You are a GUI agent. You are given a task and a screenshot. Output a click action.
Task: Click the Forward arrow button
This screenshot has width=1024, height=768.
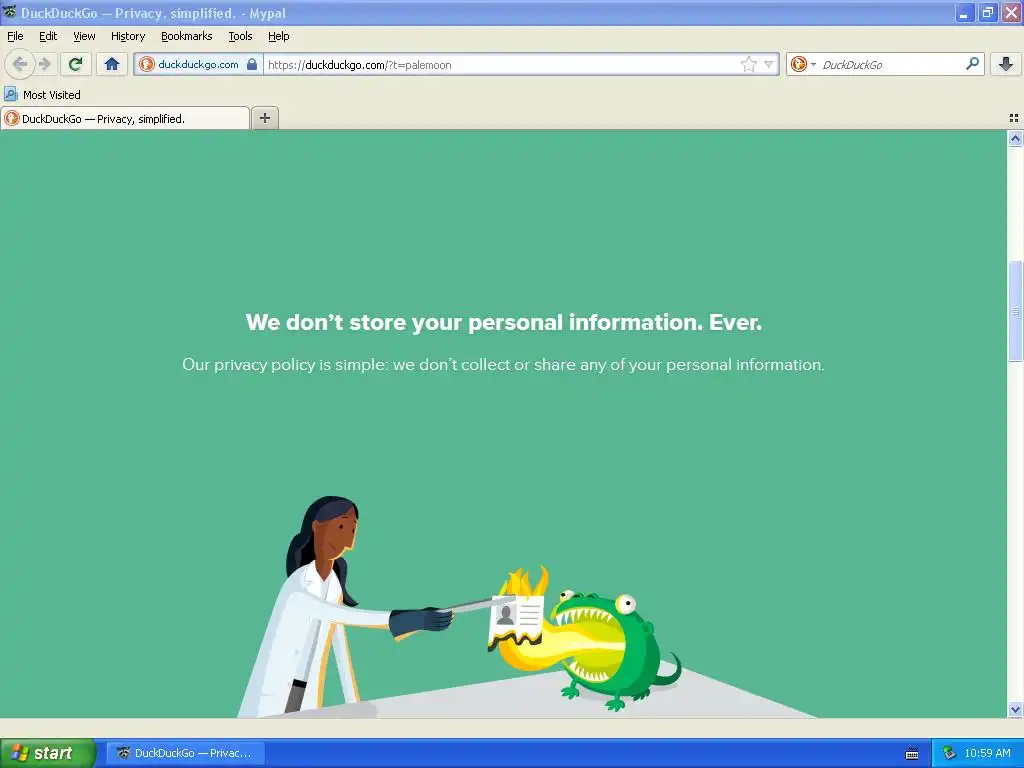pyautogui.click(x=44, y=64)
